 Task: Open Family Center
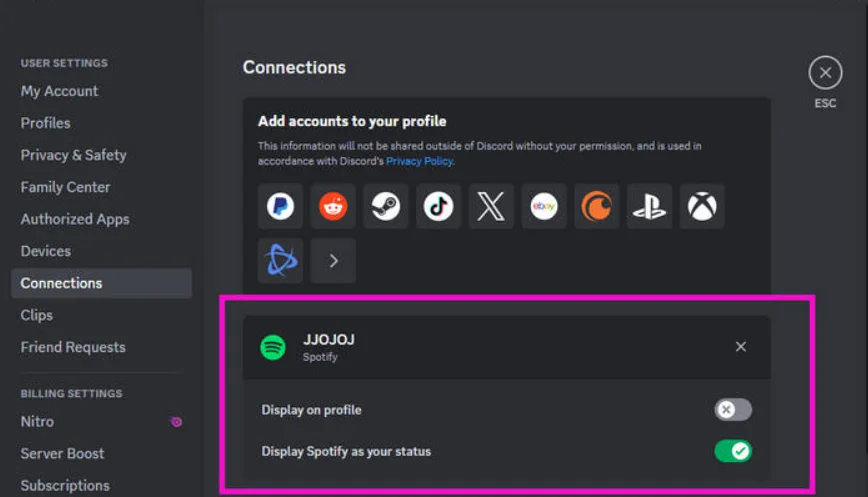(65, 187)
